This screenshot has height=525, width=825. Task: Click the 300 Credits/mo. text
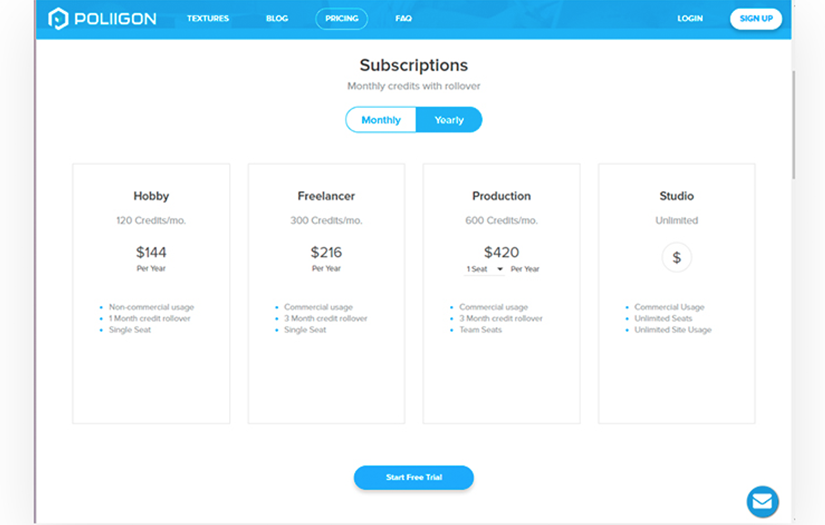pyautogui.click(x=326, y=220)
